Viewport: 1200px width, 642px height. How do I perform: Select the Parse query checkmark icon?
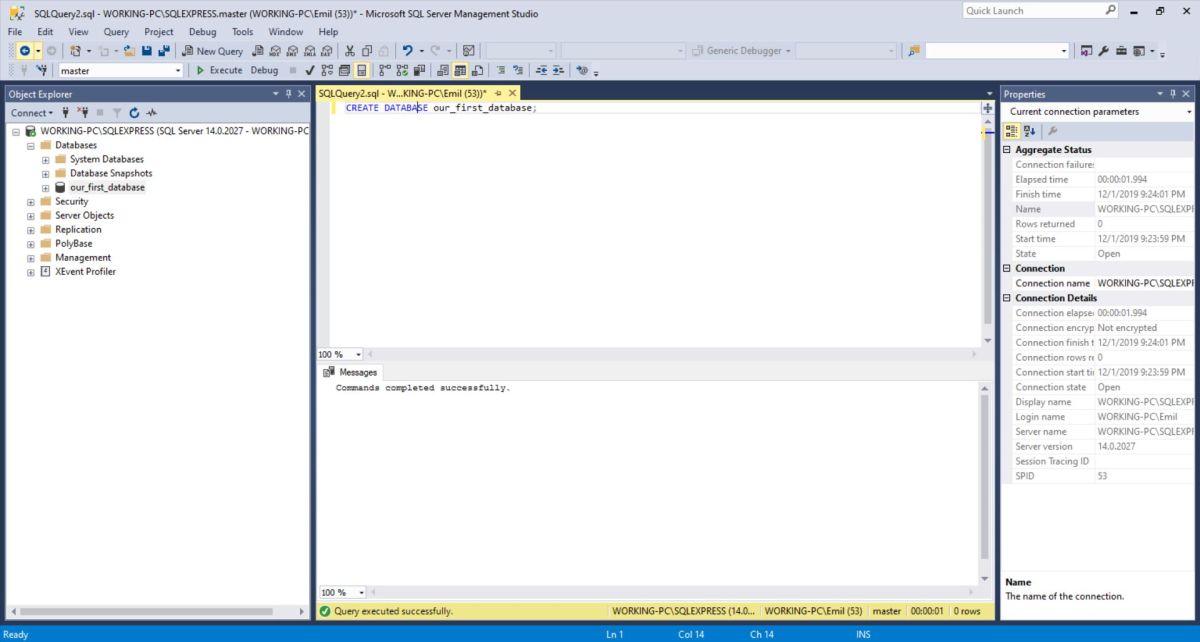coord(309,70)
